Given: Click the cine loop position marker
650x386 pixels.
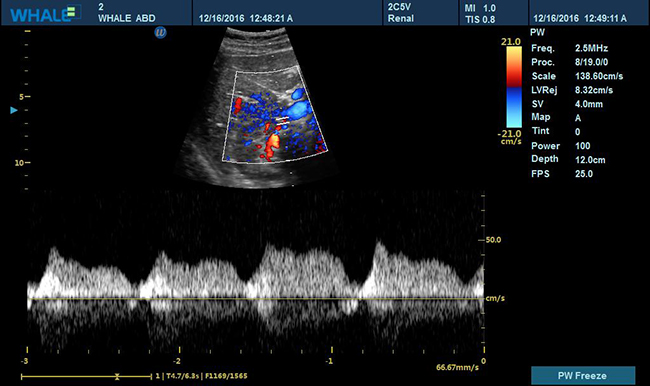Looking at the screenshot, I should (117, 376).
